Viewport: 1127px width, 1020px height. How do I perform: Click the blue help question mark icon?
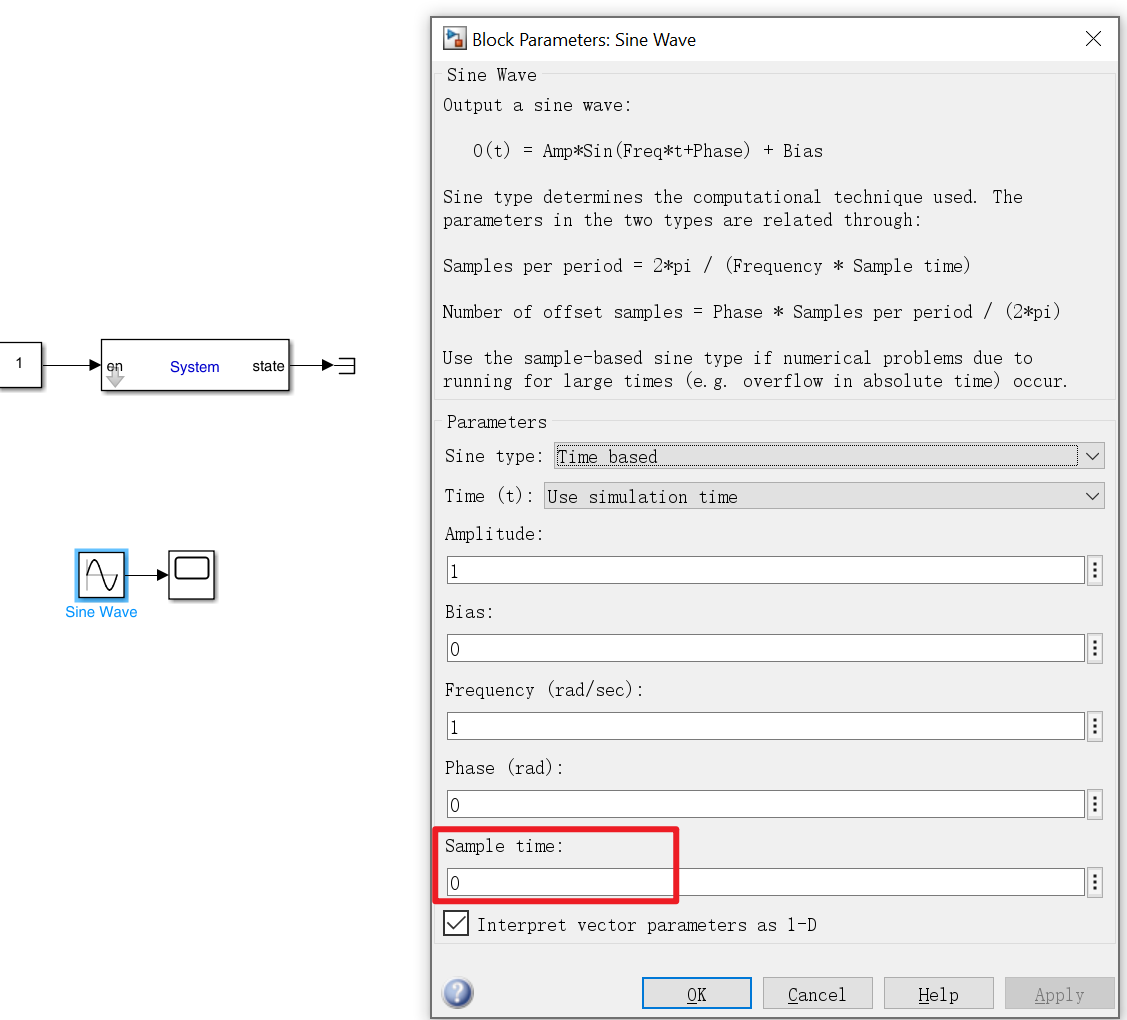(x=458, y=993)
